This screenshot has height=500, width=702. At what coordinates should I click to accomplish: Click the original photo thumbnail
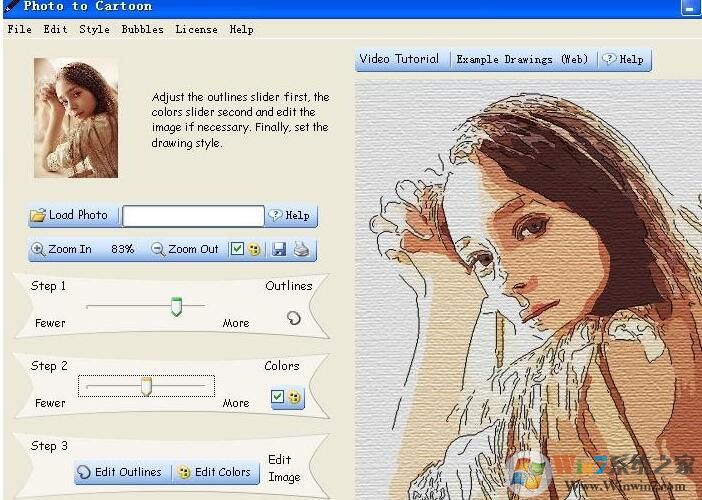pyautogui.click(x=76, y=118)
